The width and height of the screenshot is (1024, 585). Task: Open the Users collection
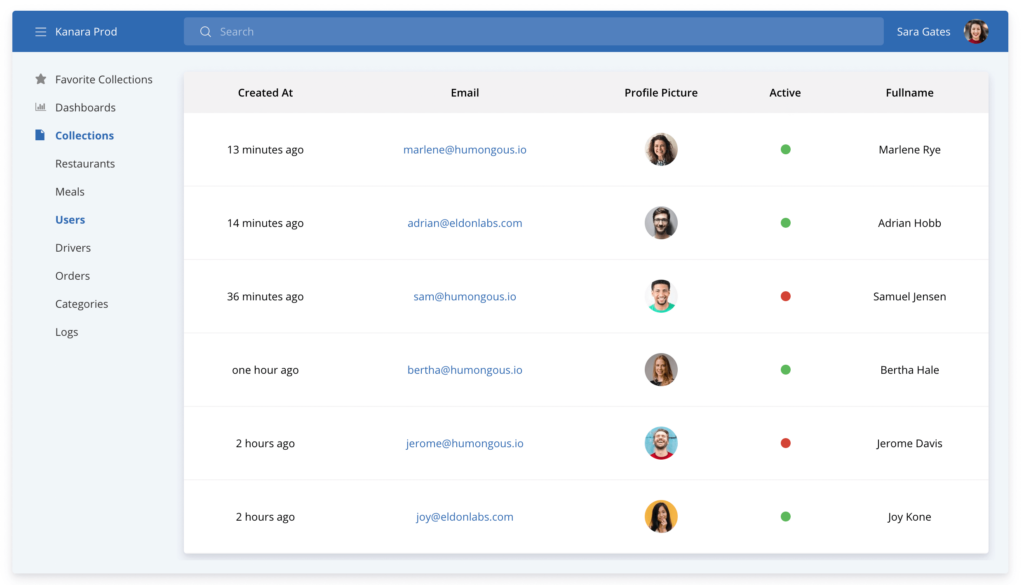pos(70,219)
